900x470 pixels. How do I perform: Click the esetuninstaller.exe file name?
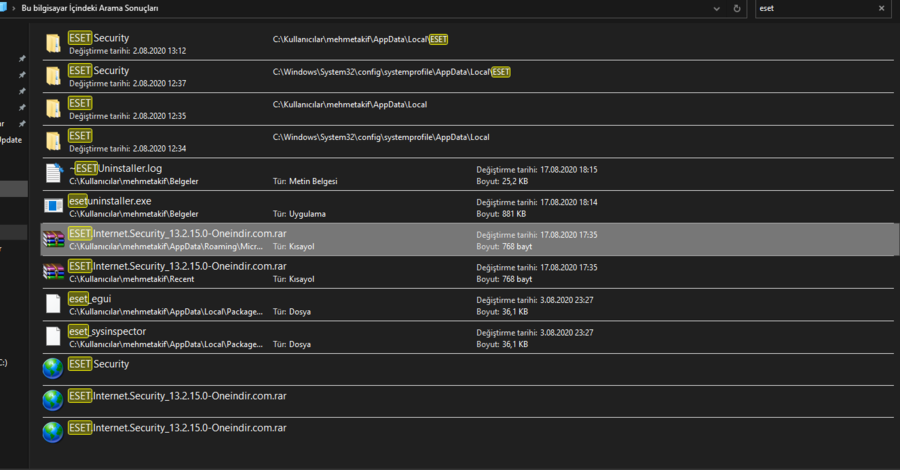[x=110, y=201]
